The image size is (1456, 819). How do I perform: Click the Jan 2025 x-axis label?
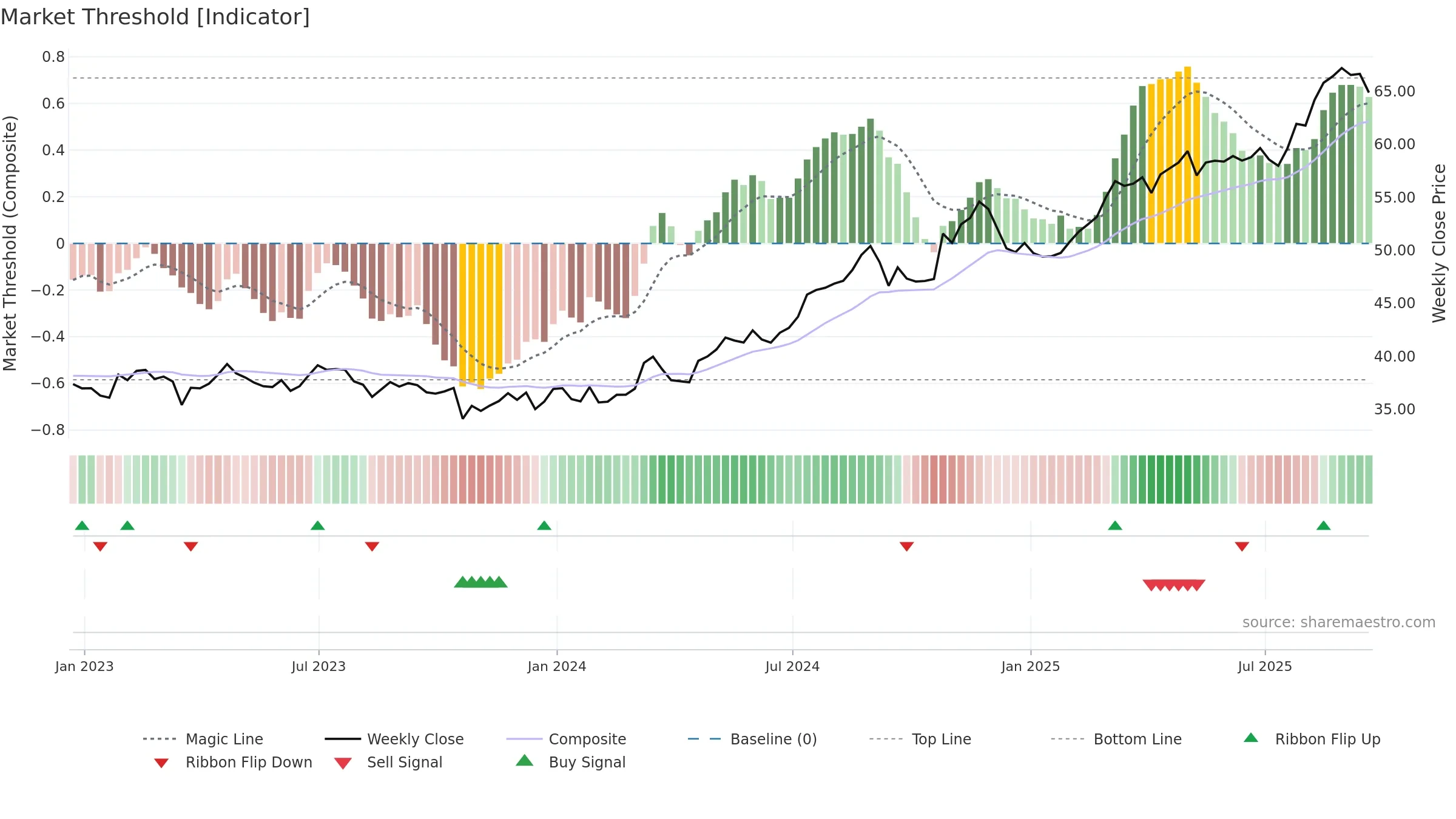[x=1031, y=667]
